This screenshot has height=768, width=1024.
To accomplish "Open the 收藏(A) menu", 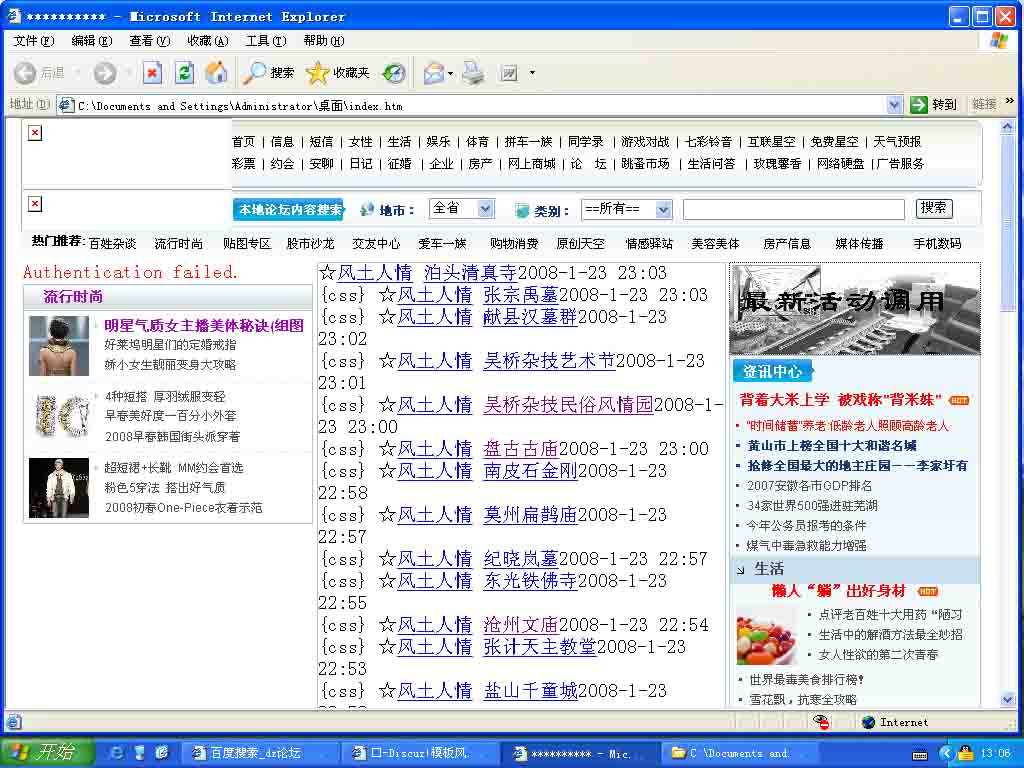I will [x=207, y=41].
